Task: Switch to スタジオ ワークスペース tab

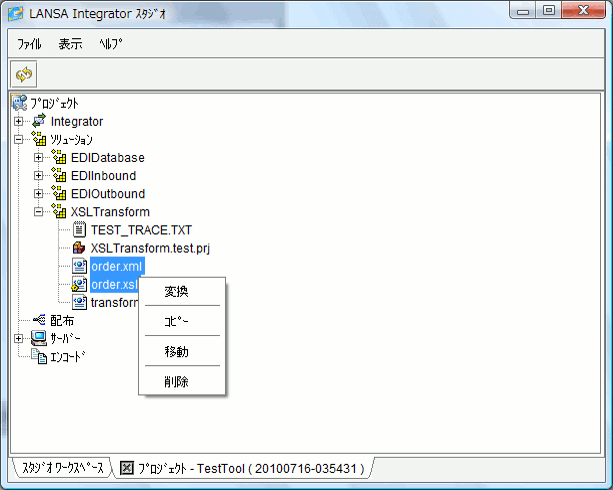Action: [63, 468]
